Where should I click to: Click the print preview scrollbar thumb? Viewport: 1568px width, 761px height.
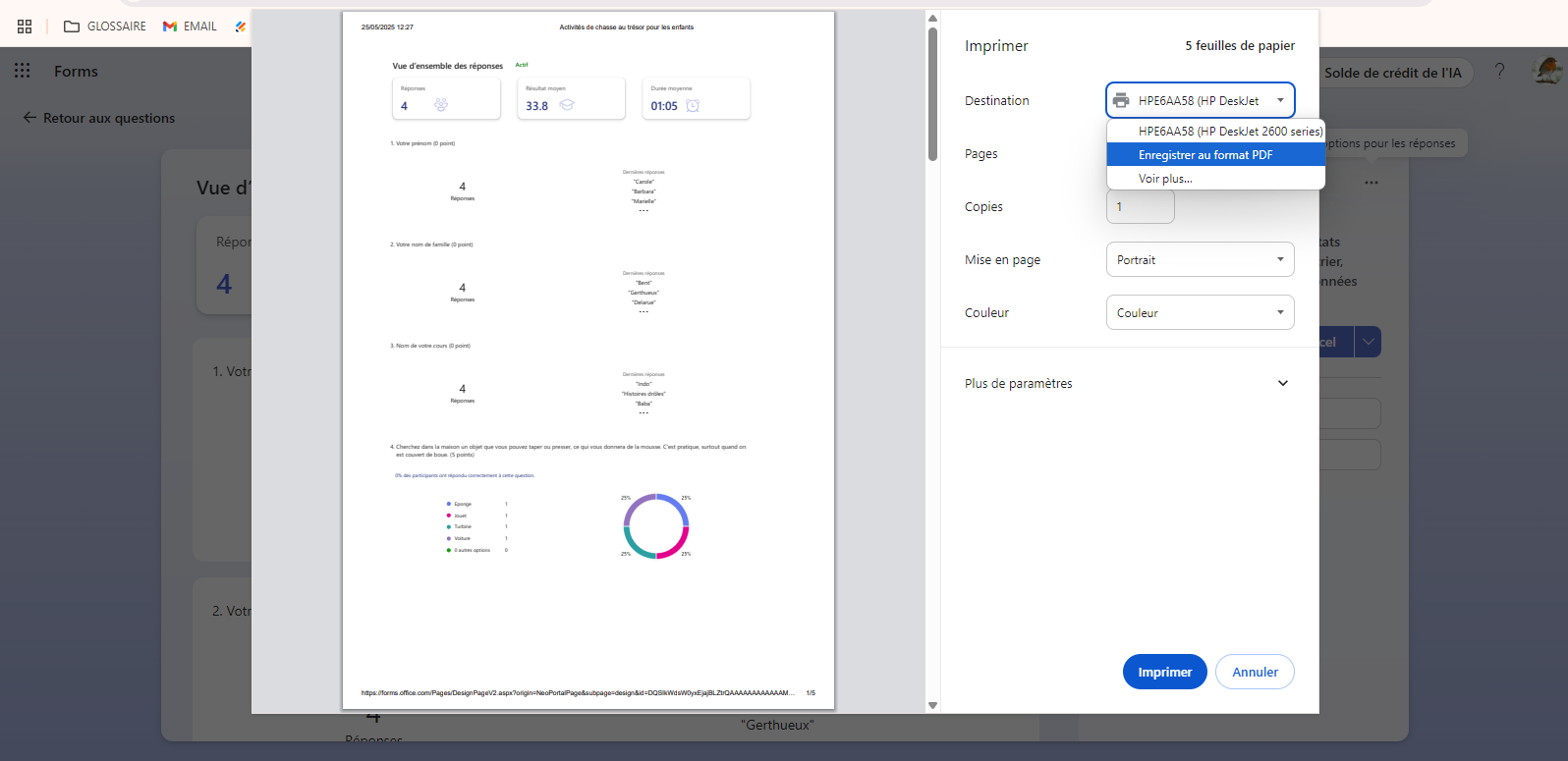coord(932,93)
